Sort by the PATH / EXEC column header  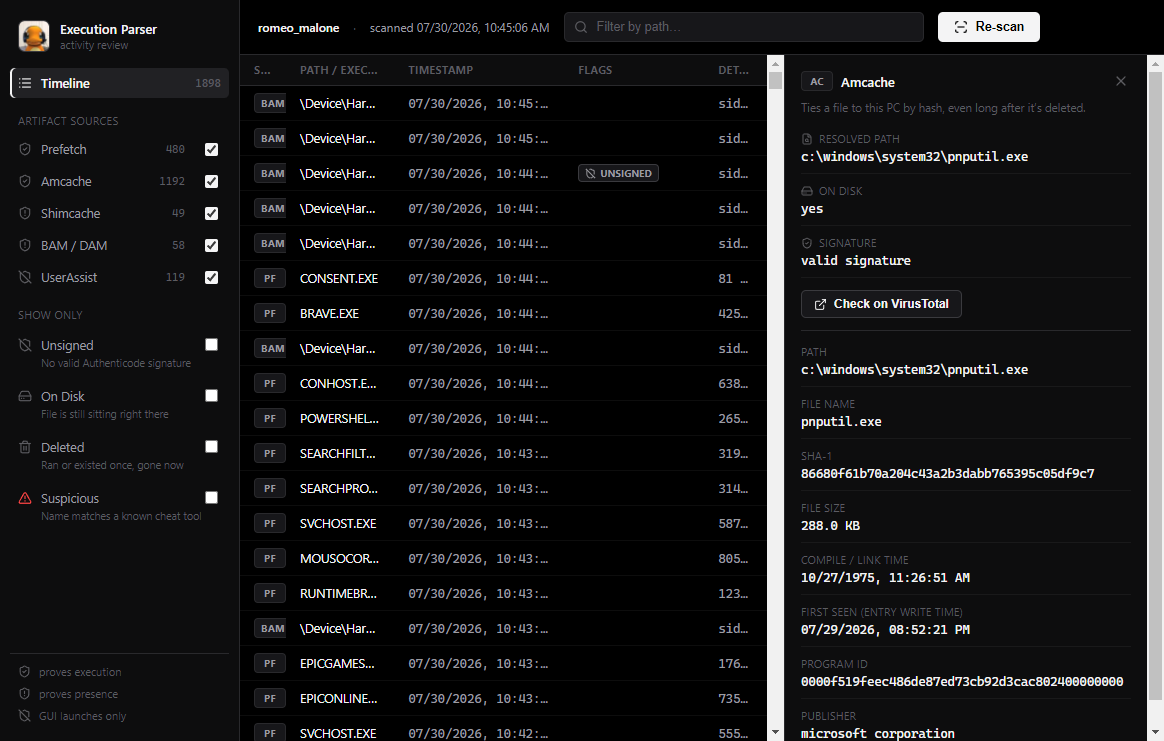pos(339,70)
